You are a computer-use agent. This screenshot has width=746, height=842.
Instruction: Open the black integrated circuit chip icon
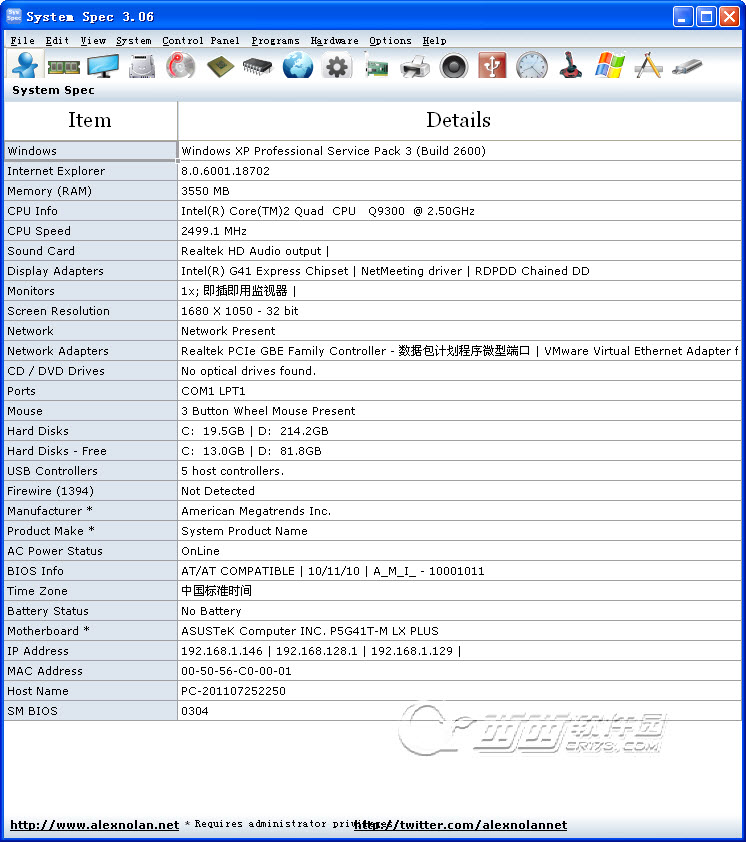(x=258, y=67)
